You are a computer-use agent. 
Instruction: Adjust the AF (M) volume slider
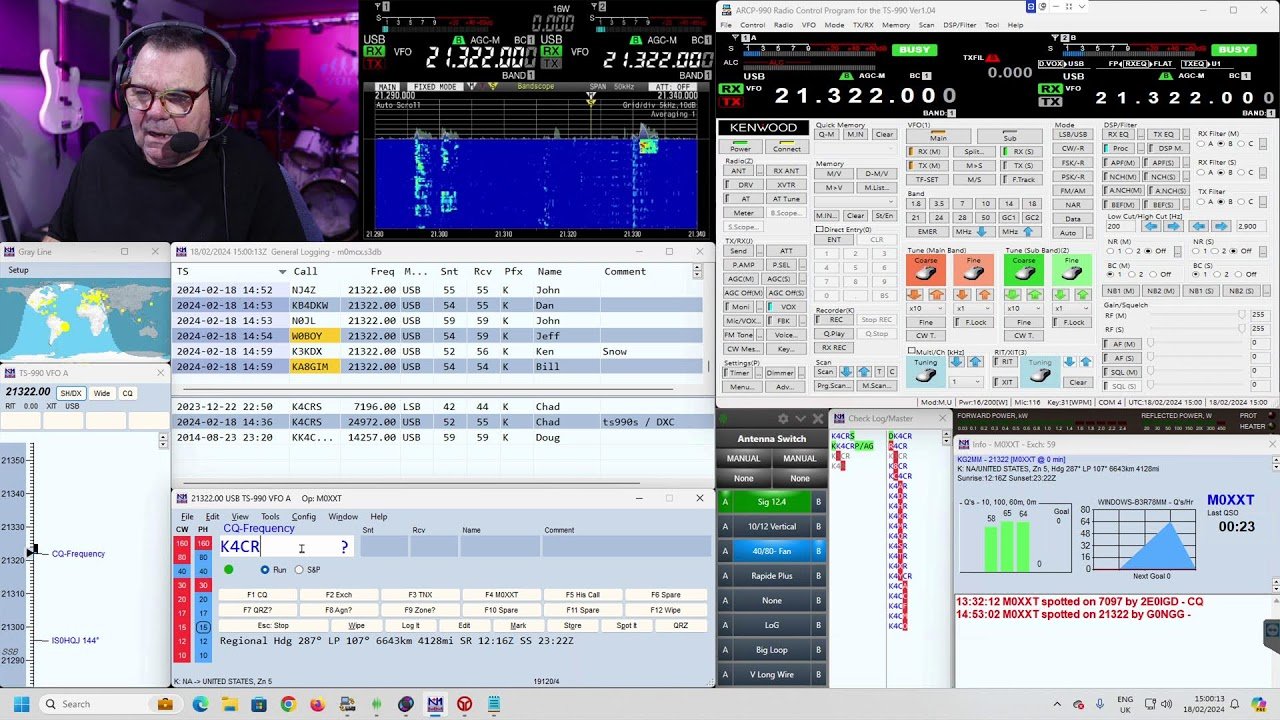pos(1196,344)
